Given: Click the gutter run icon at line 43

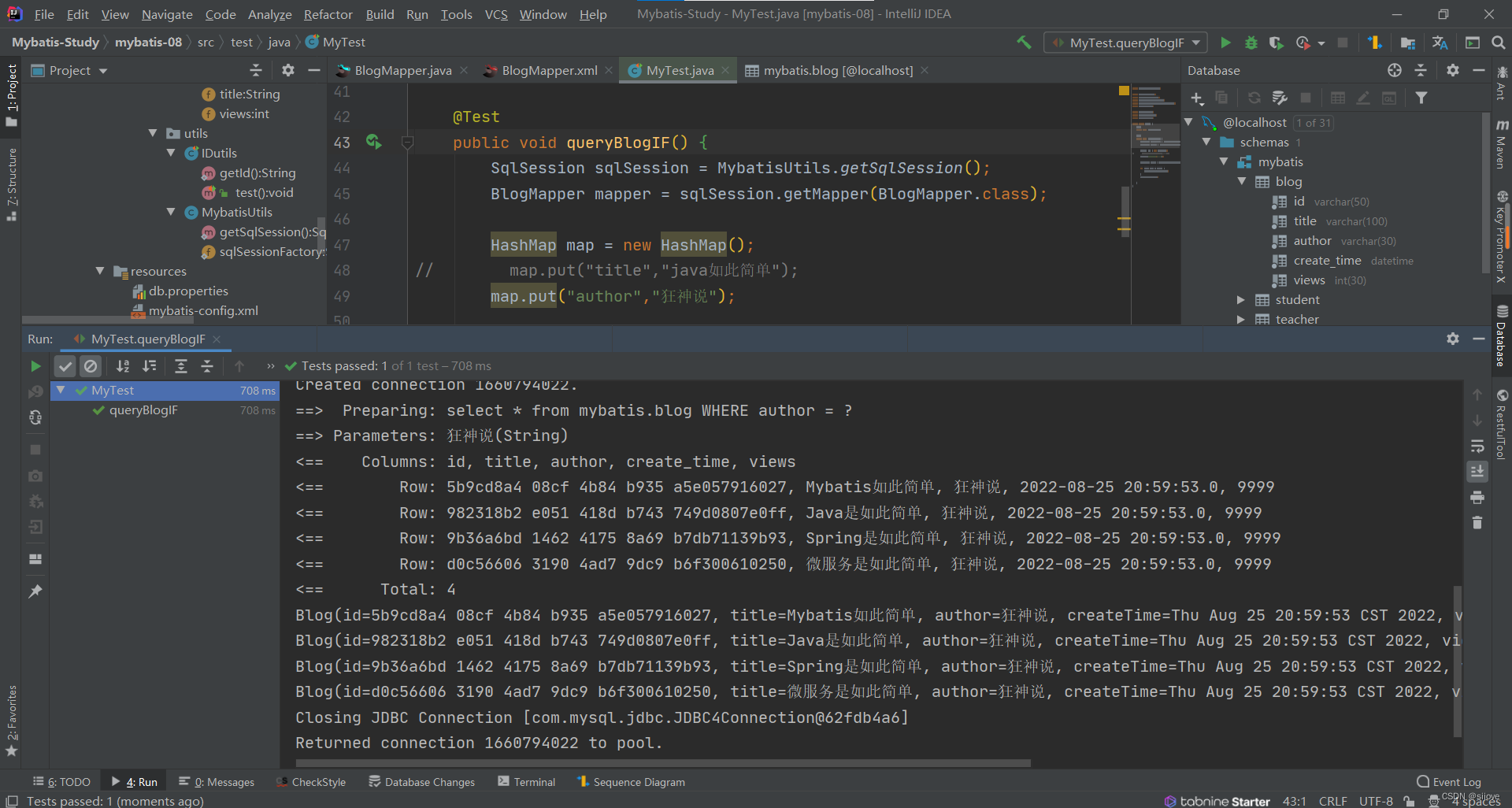Looking at the screenshot, I should pos(373,143).
